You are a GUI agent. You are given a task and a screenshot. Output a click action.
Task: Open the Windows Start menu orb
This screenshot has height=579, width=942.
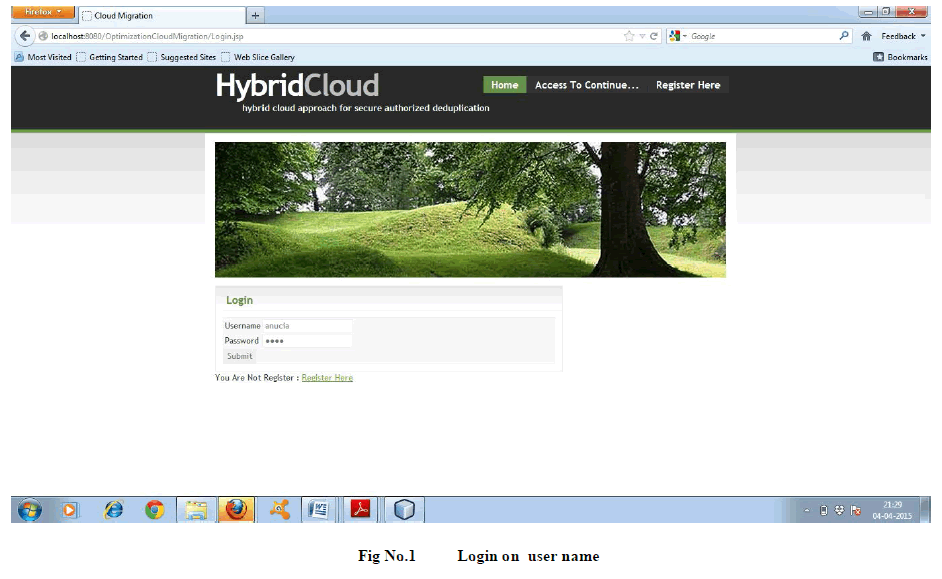point(30,510)
